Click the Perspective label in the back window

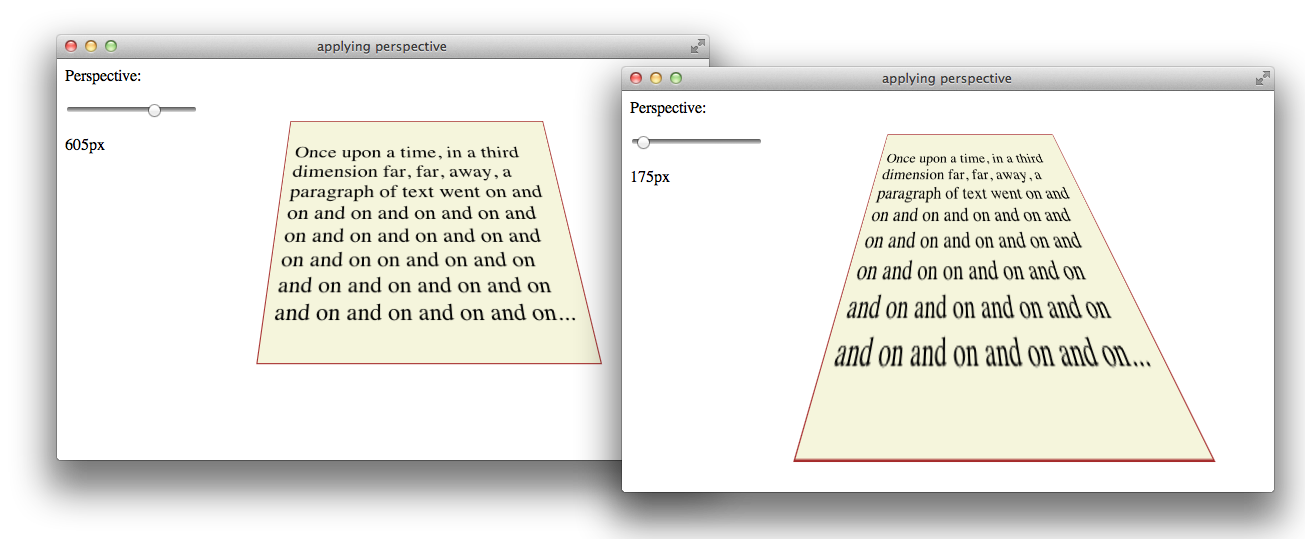coord(103,76)
